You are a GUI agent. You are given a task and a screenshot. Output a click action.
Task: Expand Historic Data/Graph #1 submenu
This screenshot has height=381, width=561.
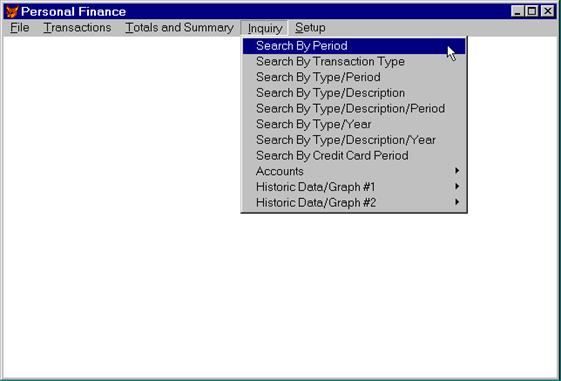pyautogui.click(x=354, y=187)
